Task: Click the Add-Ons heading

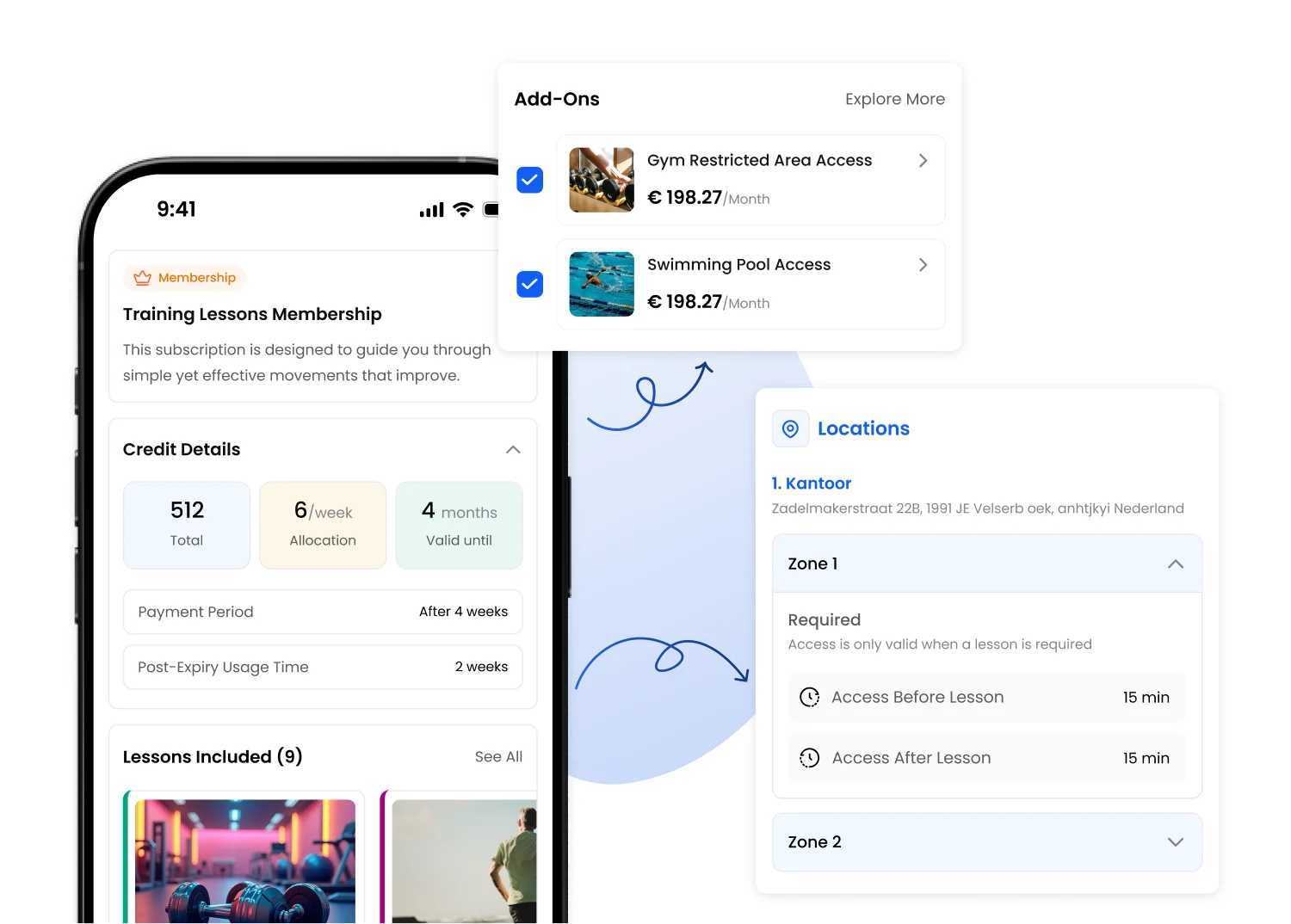Action: [557, 99]
